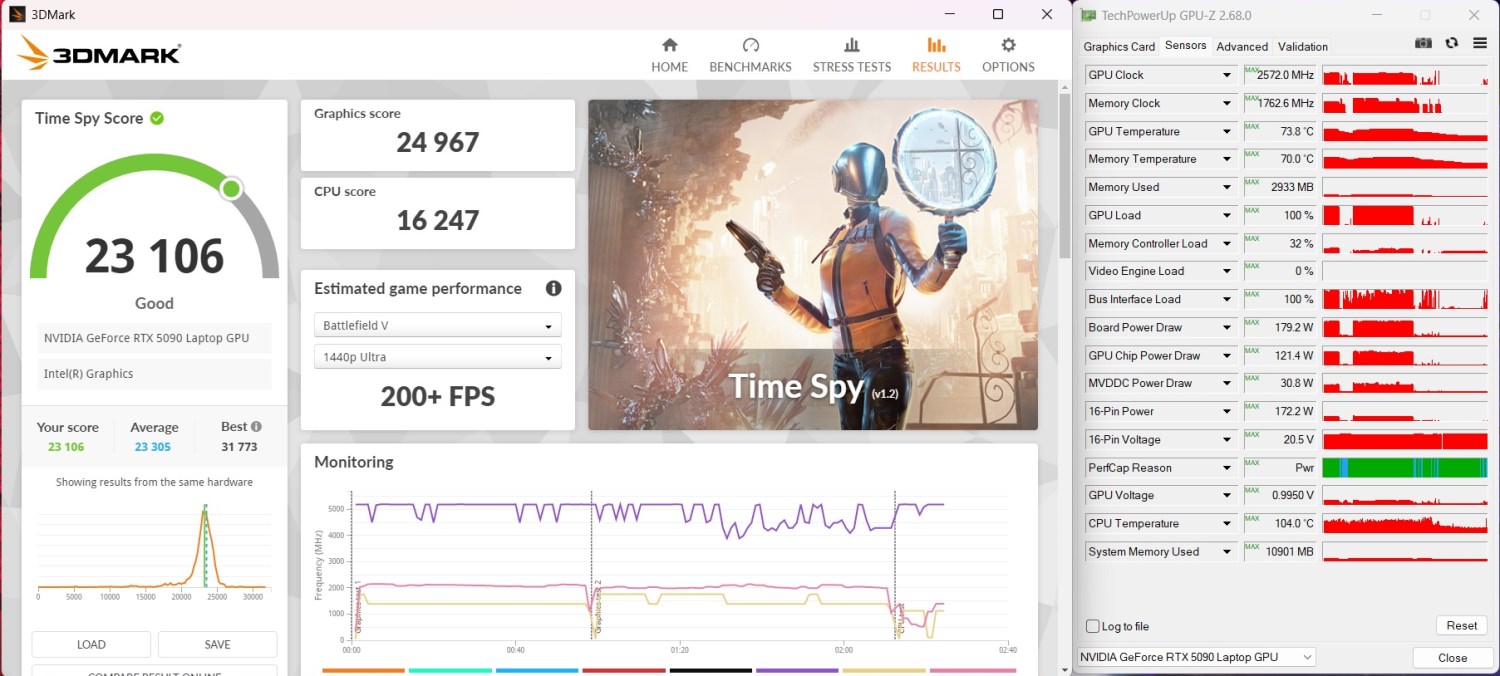The image size is (1500, 676).
Task: Open the PerfCap Reason sensor dropdown
Action: tap(1227, 467)
